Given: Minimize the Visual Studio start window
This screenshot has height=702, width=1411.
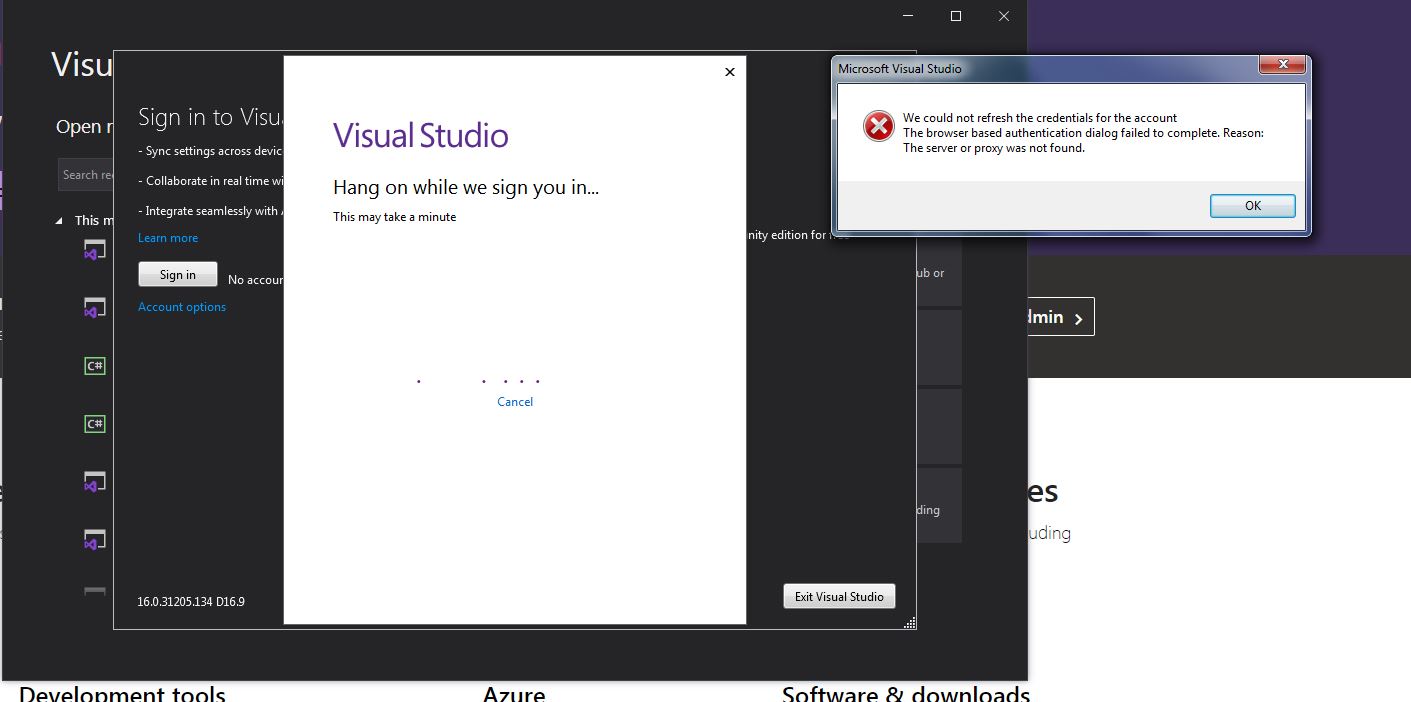Looking at the screenshot, I should 908,16.
